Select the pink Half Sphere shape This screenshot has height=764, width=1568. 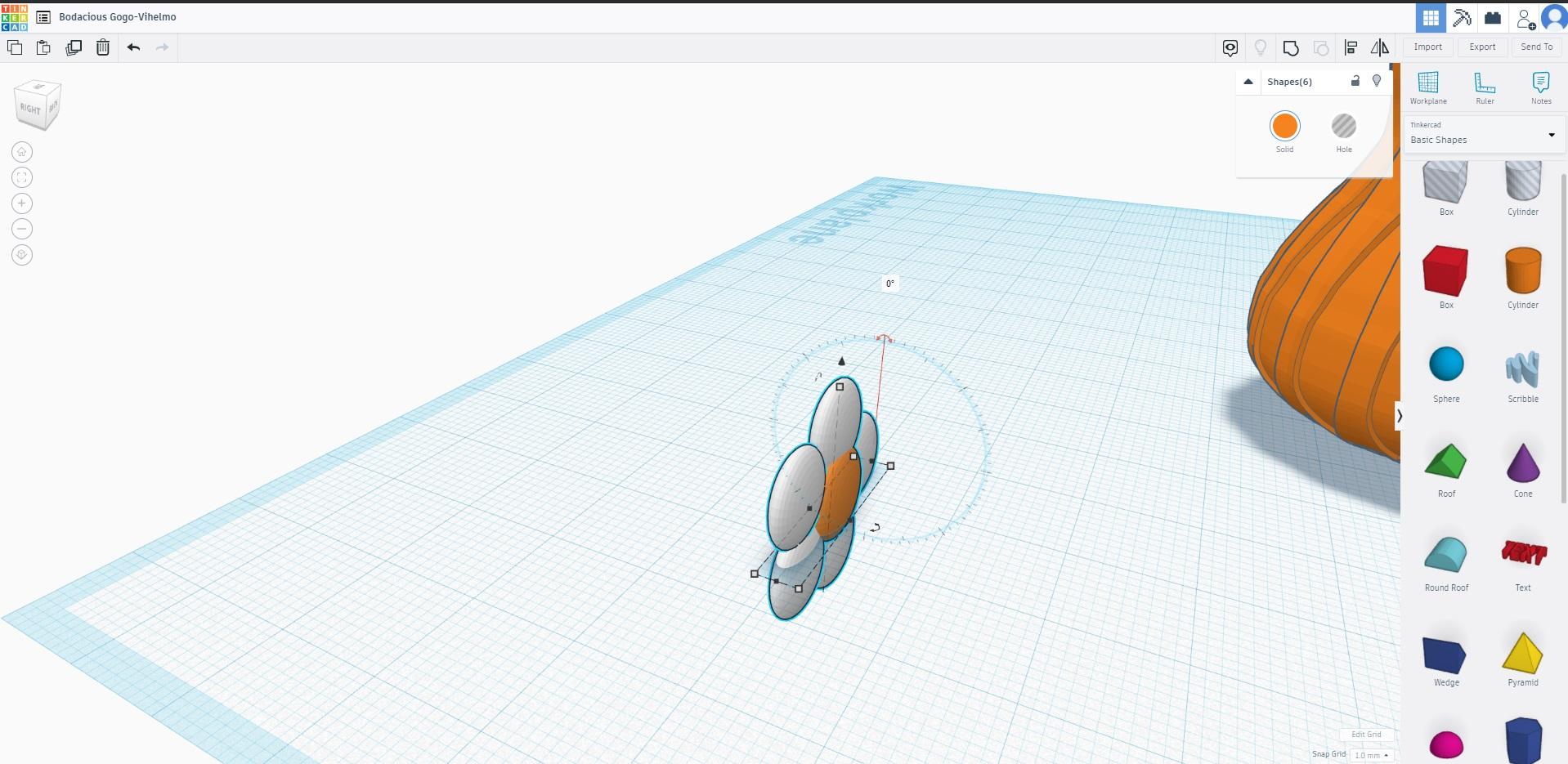(1445, 744)
